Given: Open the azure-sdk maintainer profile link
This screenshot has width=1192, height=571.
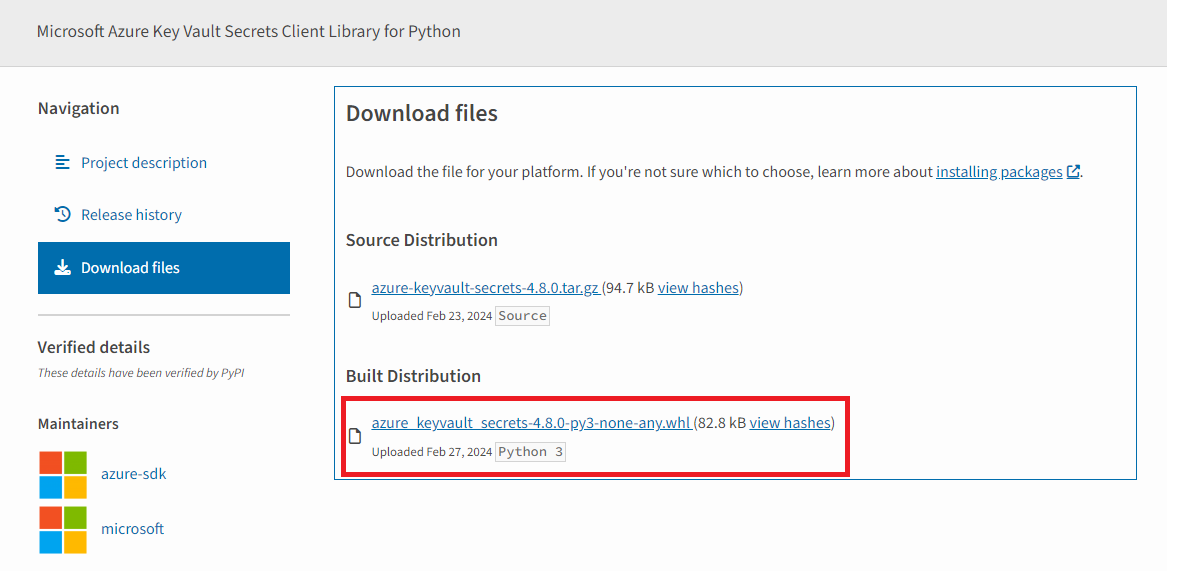Looking at the screenshot, I should 133,474.
